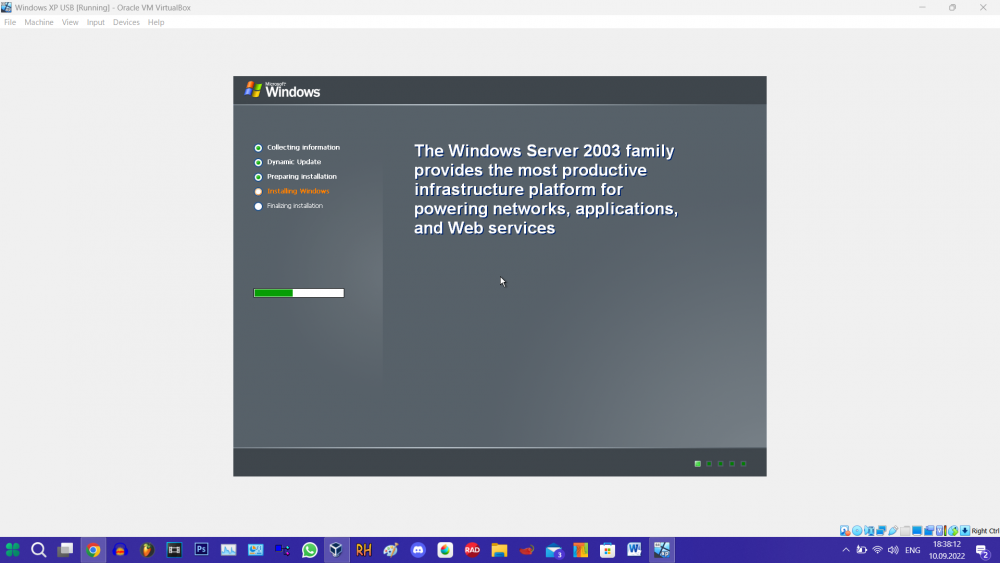1000x563 pixels.
Task: Open Discord from the taskbar
Action: tap(418, 550)
